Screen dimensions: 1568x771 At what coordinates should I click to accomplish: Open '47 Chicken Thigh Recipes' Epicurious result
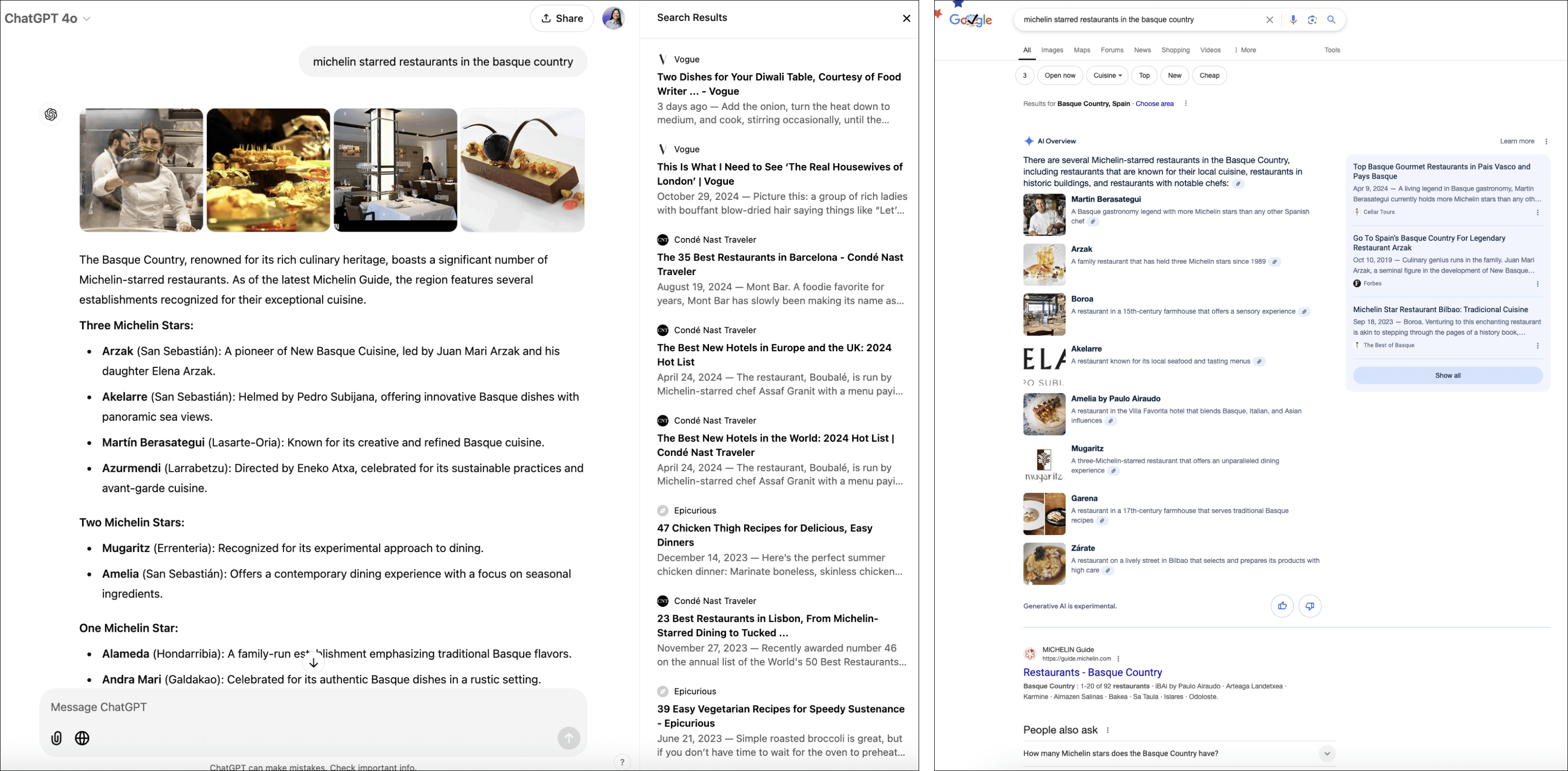pyautogui.click(x=765, y=535)
